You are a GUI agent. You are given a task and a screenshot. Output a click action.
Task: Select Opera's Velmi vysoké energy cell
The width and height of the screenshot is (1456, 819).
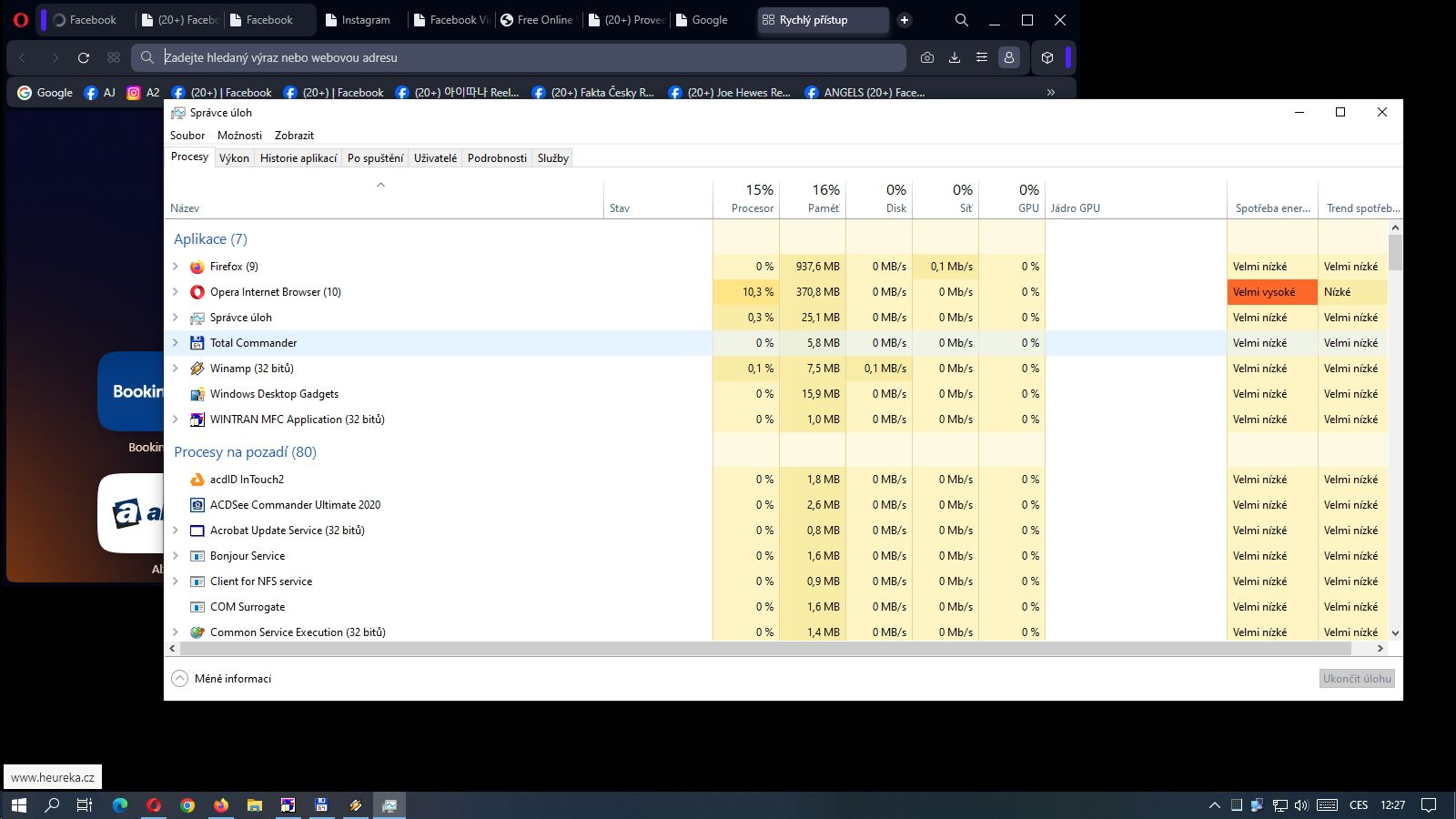point(1272,292)
